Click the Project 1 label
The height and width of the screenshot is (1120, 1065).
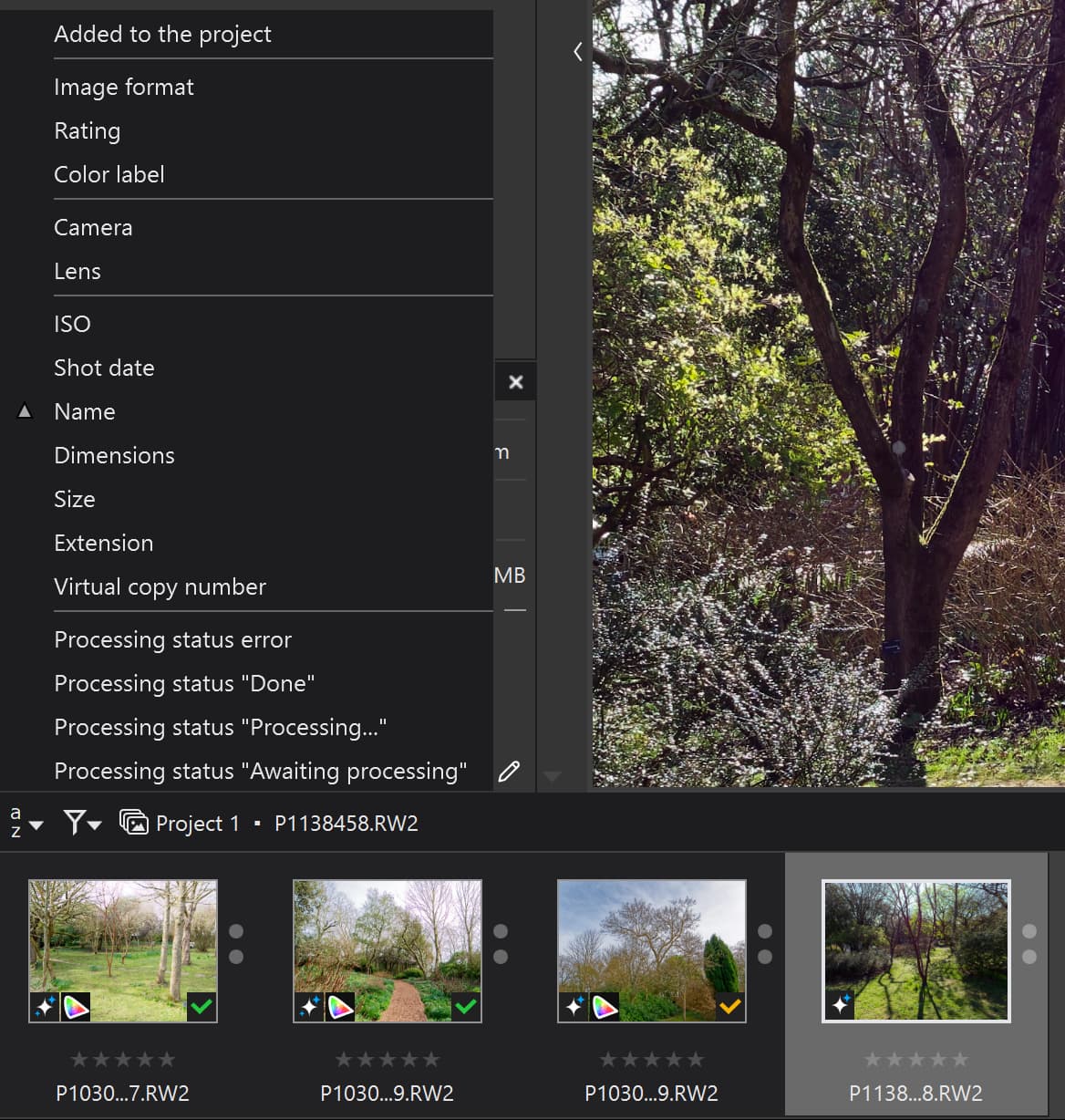(197, 824)
